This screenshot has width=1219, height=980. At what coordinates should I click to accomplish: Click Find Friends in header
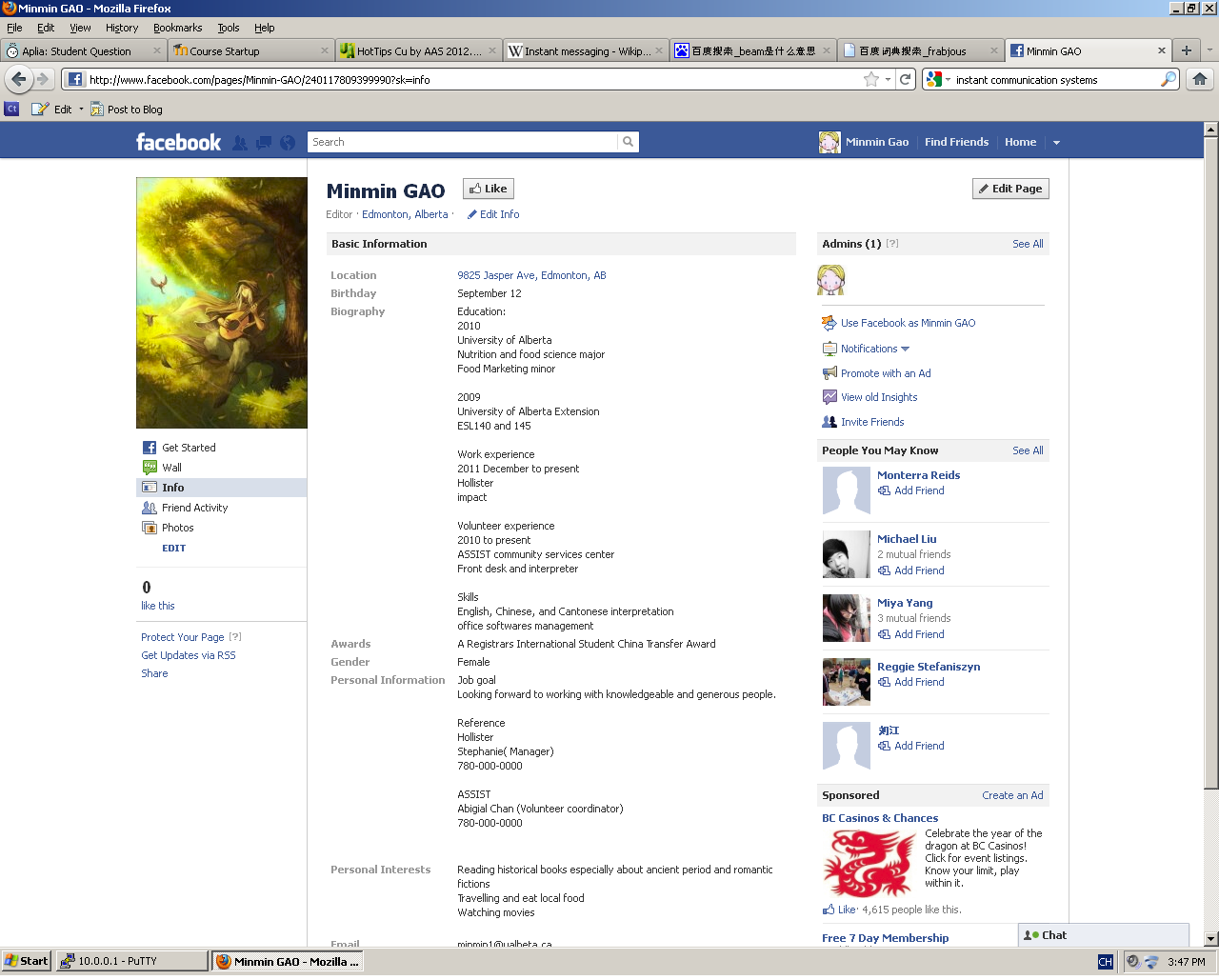[x=956, y=142]
